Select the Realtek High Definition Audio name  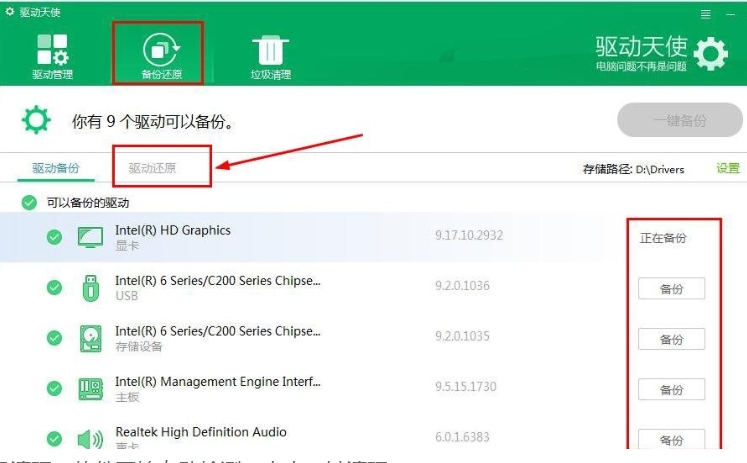coord(201,432)
